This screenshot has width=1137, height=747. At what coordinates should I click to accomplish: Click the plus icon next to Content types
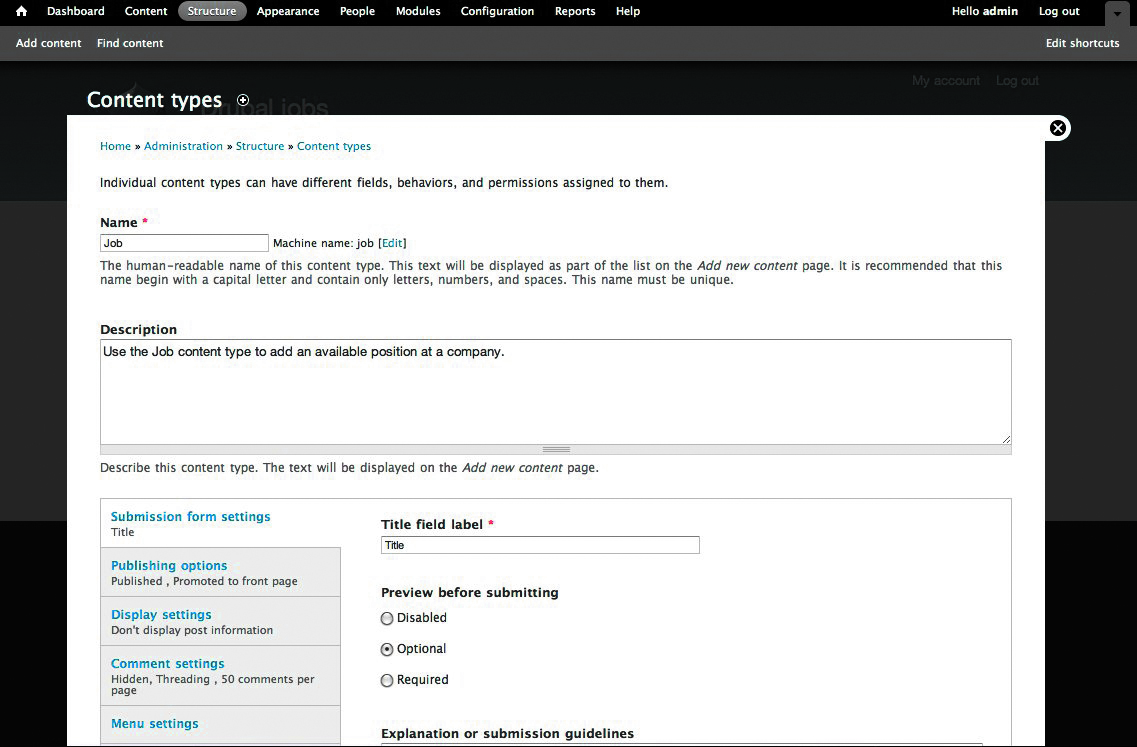pyautogui.click(x=243, y=100)
